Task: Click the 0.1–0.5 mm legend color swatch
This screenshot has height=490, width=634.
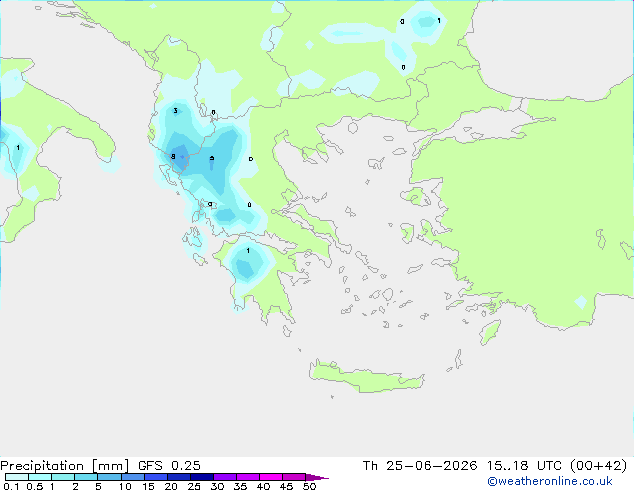Action: click(x=17, y=477)
